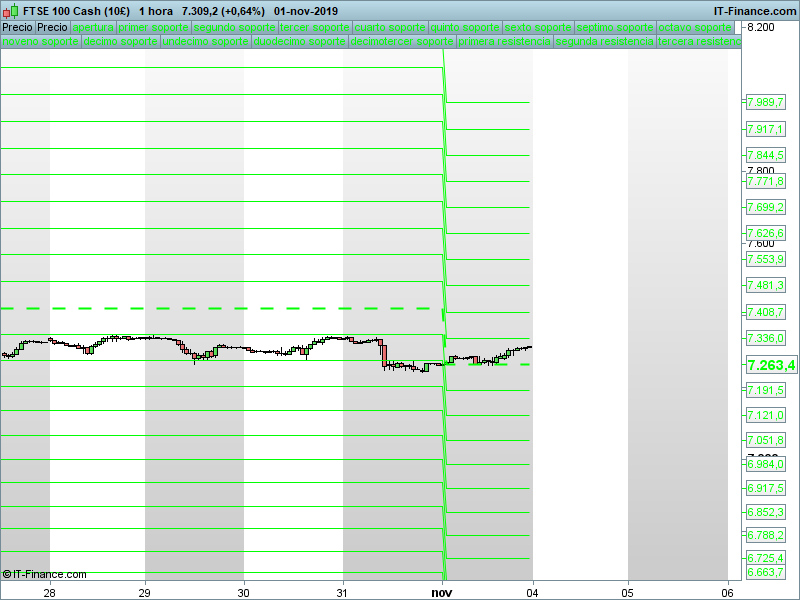
Task: Click the 7.121,0 price level label
Action: tap(765, 415)
